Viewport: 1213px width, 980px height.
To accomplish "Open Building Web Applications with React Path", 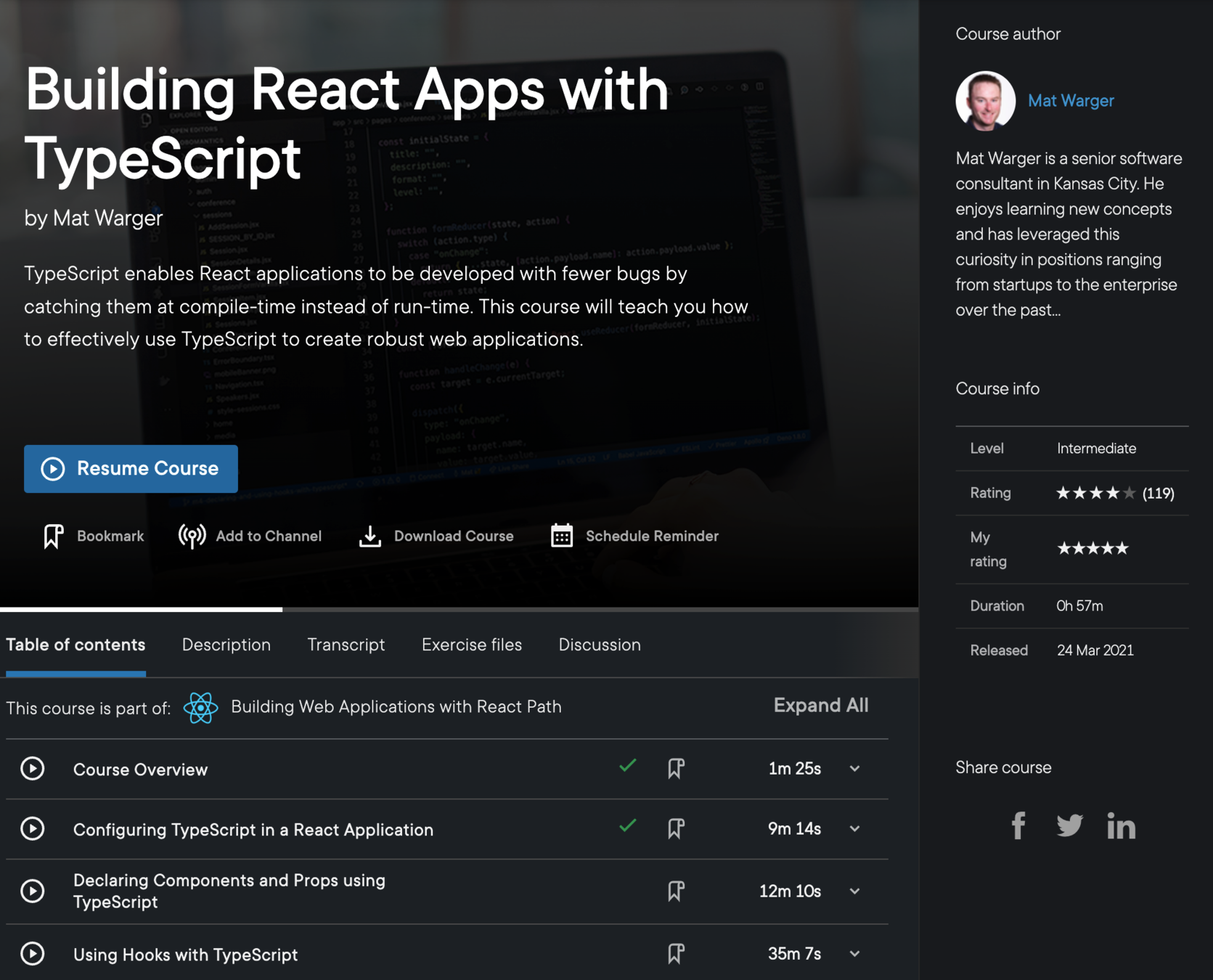I will (x=396, y=707).
